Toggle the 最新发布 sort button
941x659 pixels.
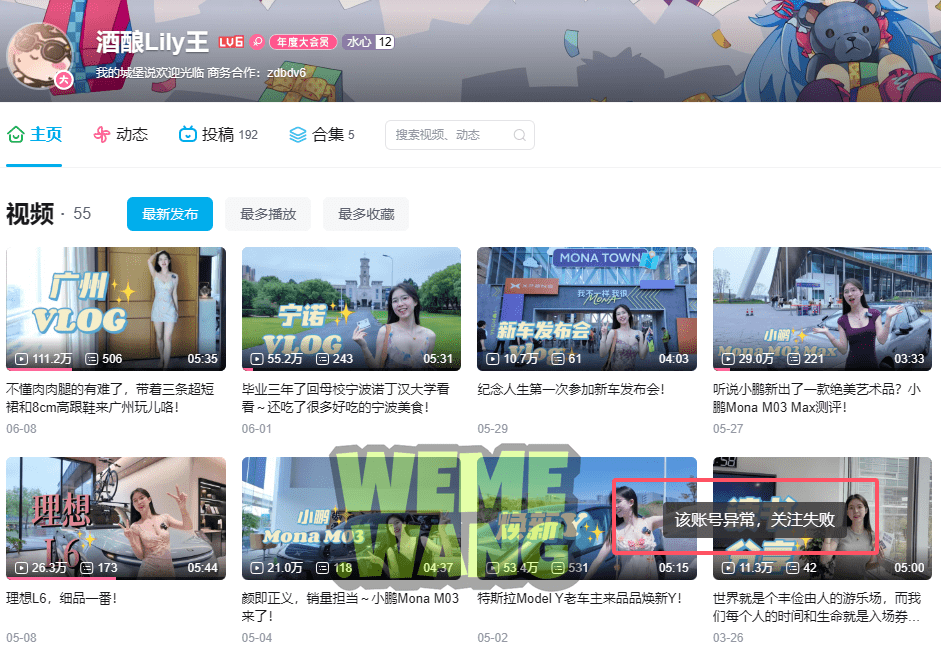(x=169, y=214)
